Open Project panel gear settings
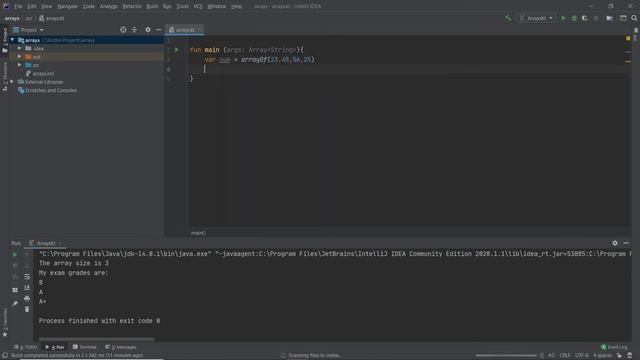 pyautogui.click(x=148, y=30)
